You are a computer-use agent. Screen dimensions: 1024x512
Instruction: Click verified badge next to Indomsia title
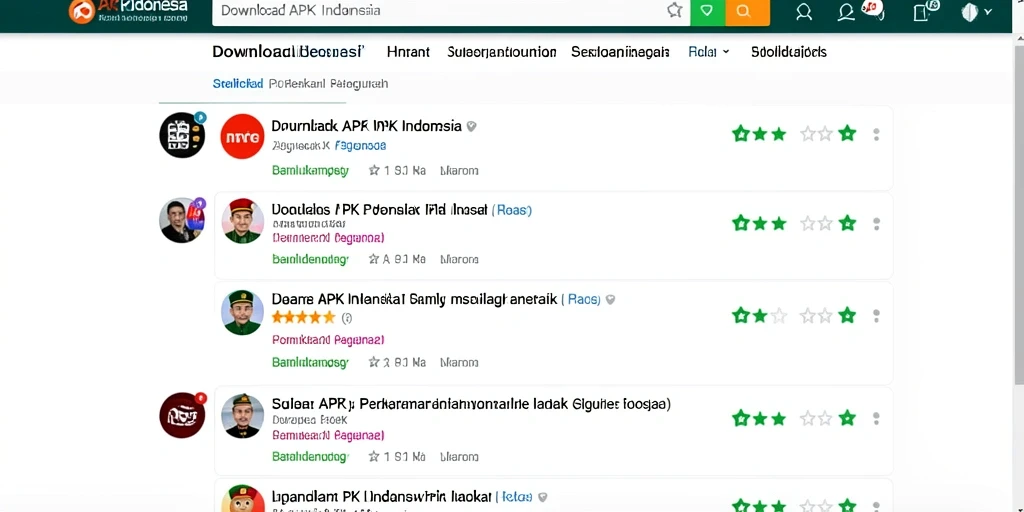(471, 126)
